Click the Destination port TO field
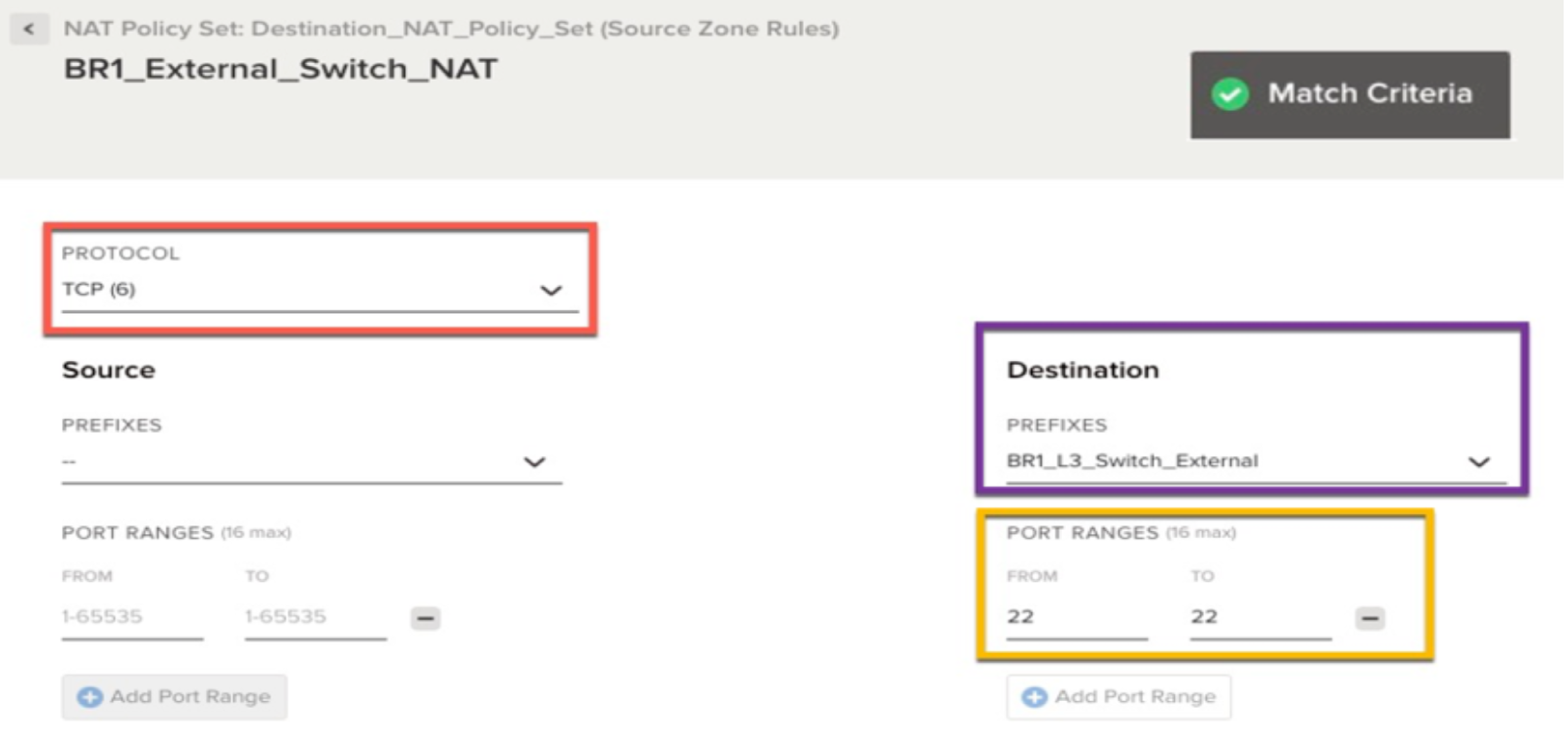The width and height of the screenshot is (1568, 742). click(x=1260, y=617)
